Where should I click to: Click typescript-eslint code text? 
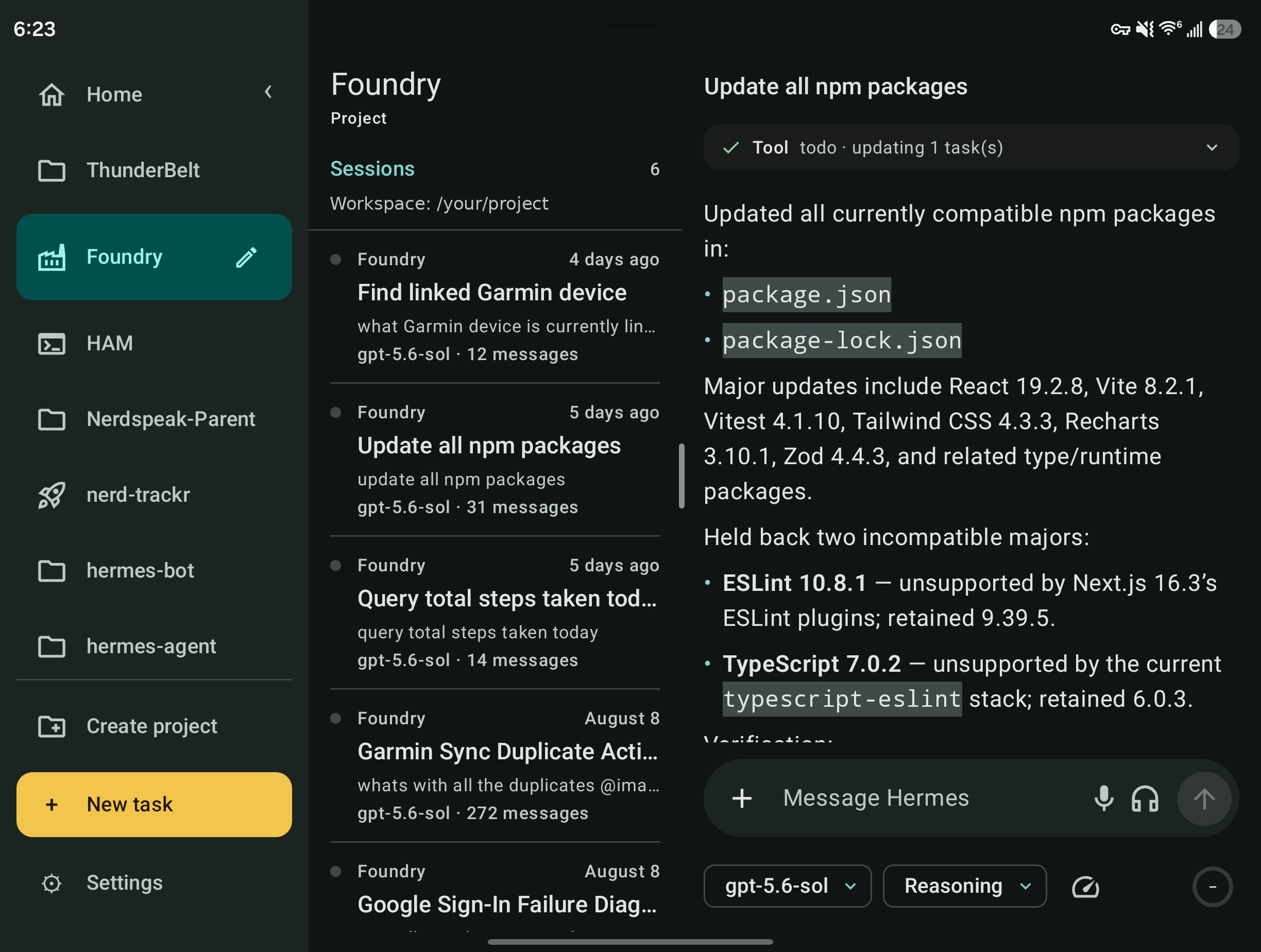coord(841,699)
